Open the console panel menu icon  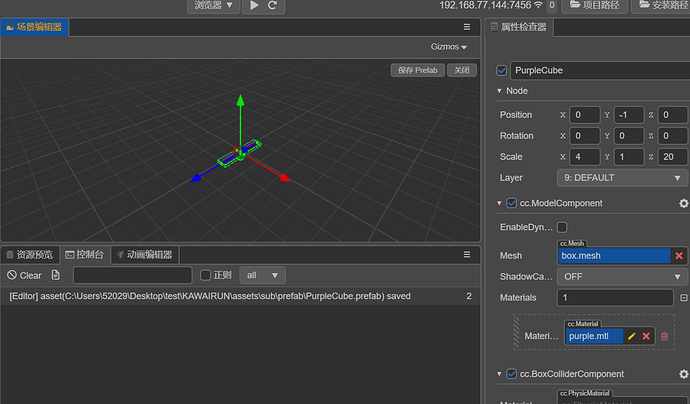coord(467,254)
